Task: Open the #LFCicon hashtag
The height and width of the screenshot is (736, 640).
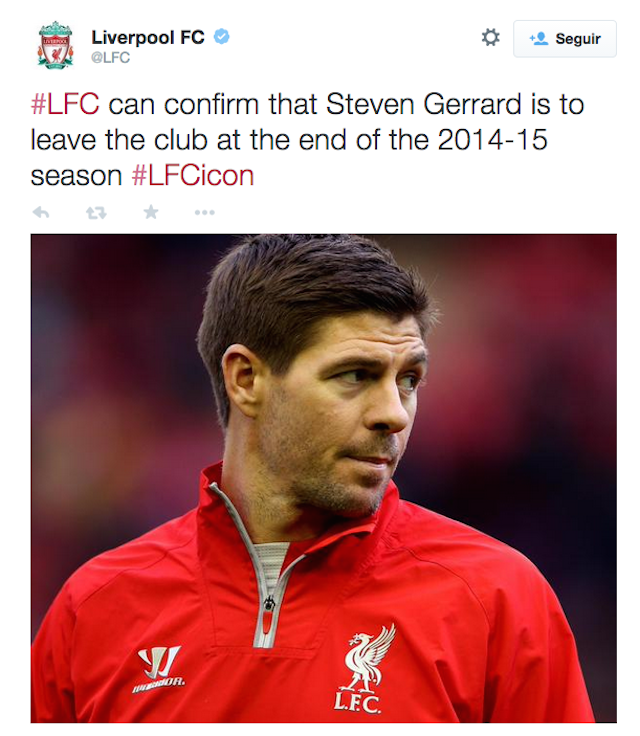Action: coord(193,176)
